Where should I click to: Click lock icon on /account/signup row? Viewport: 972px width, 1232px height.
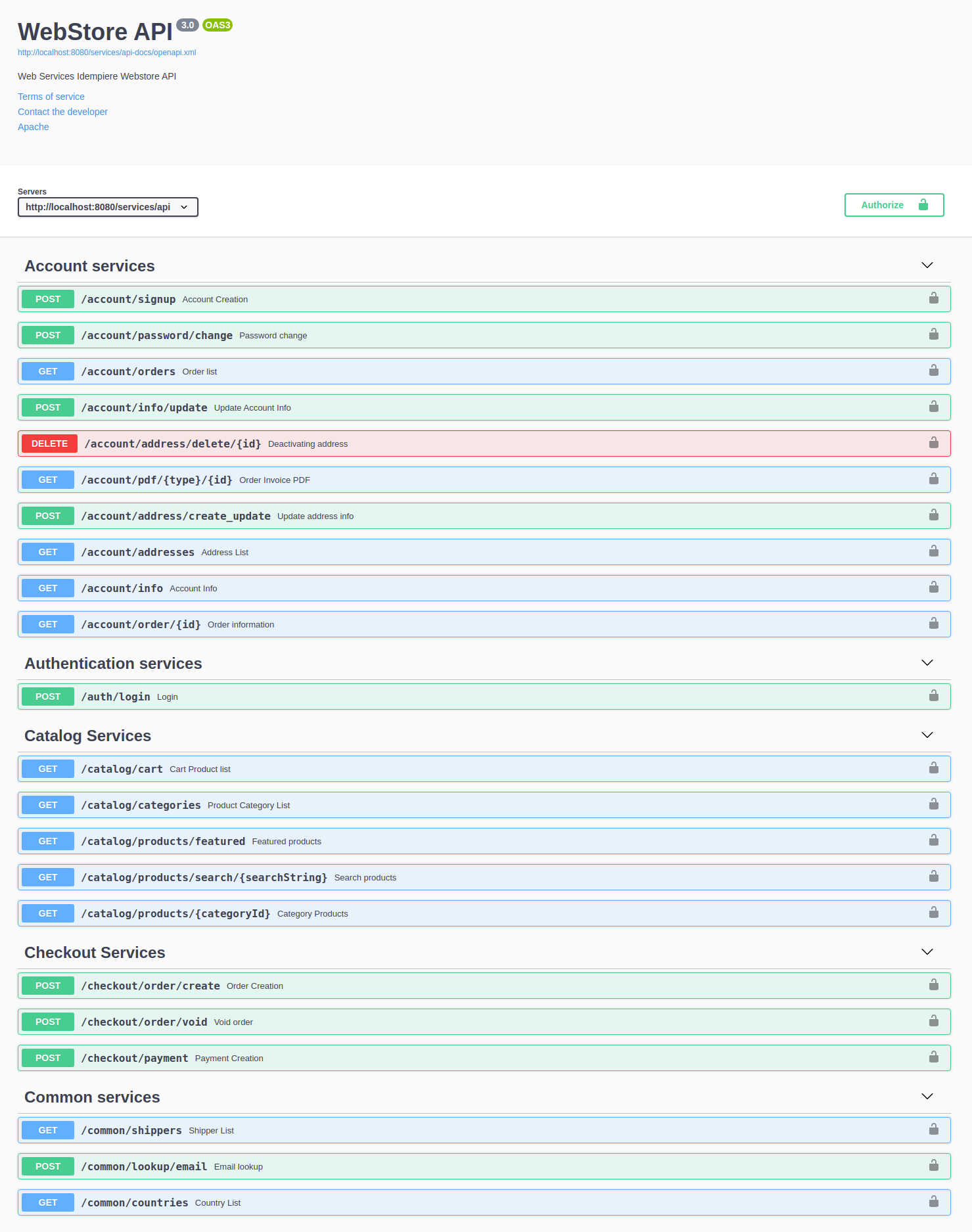933,298
